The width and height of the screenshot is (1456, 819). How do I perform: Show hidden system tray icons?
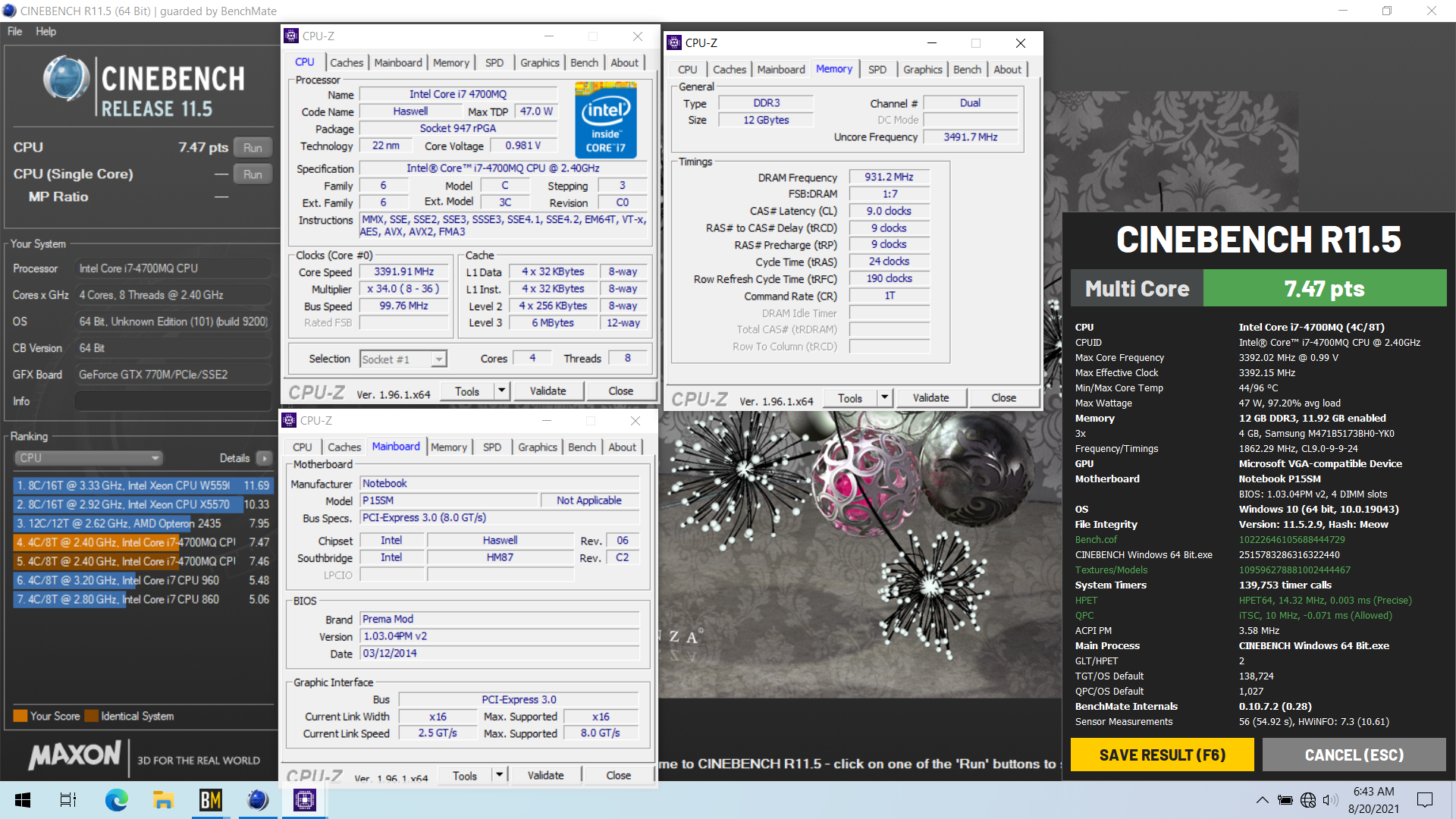(1263, 800)
